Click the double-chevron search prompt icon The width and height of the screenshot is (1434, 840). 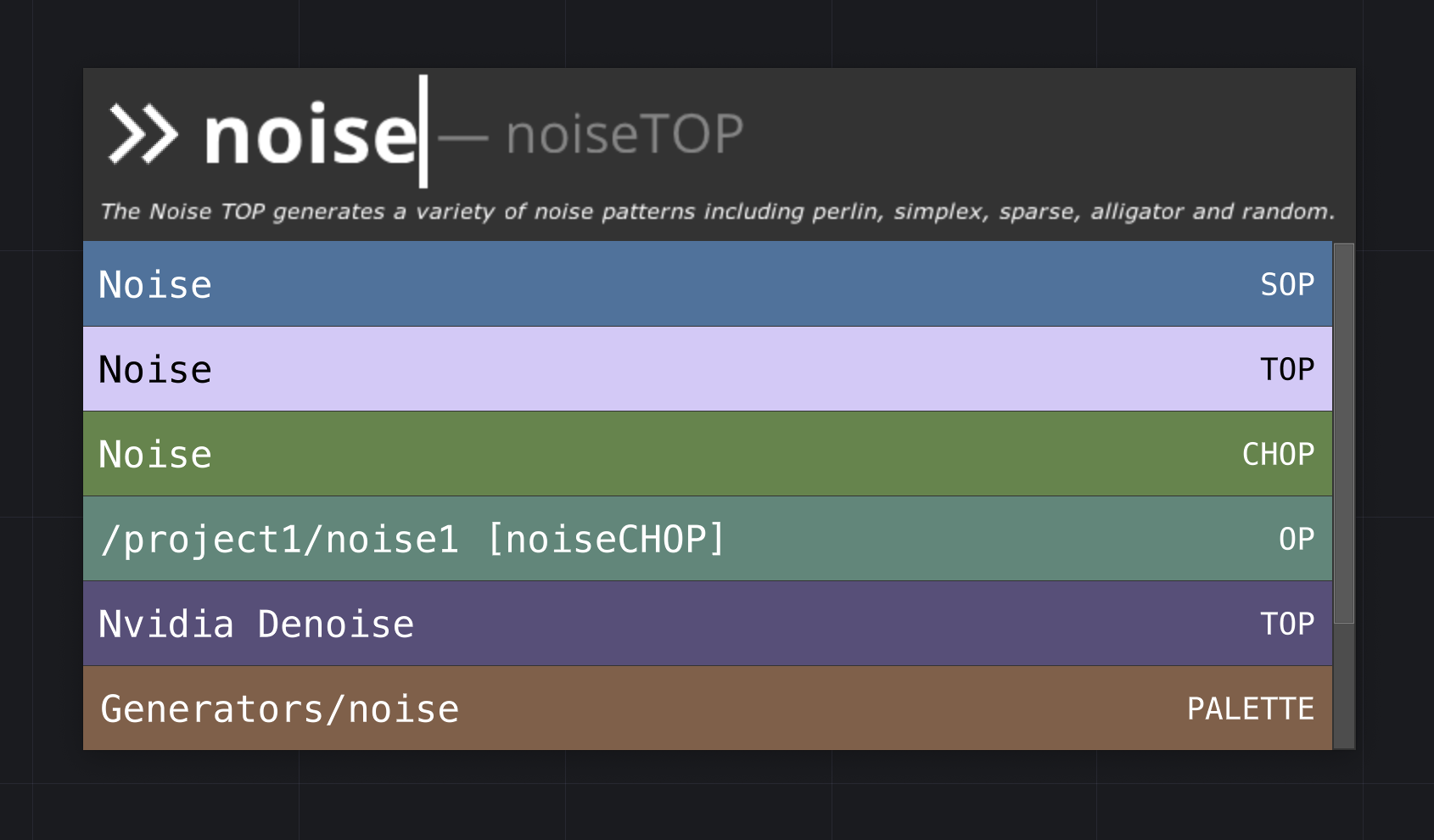point(143,134)
